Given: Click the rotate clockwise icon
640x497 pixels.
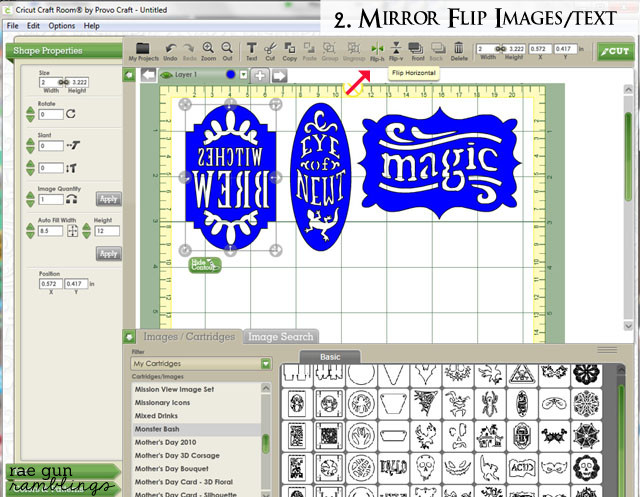Looking at the screenshot, I should point(71,114).
